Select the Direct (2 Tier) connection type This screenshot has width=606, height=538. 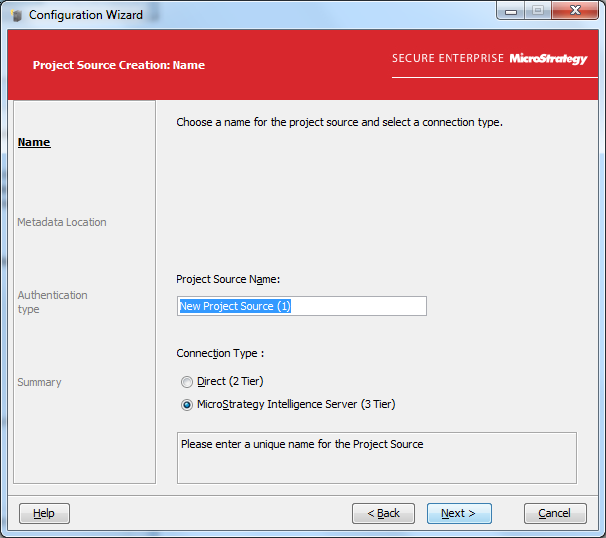coord(187,381)
